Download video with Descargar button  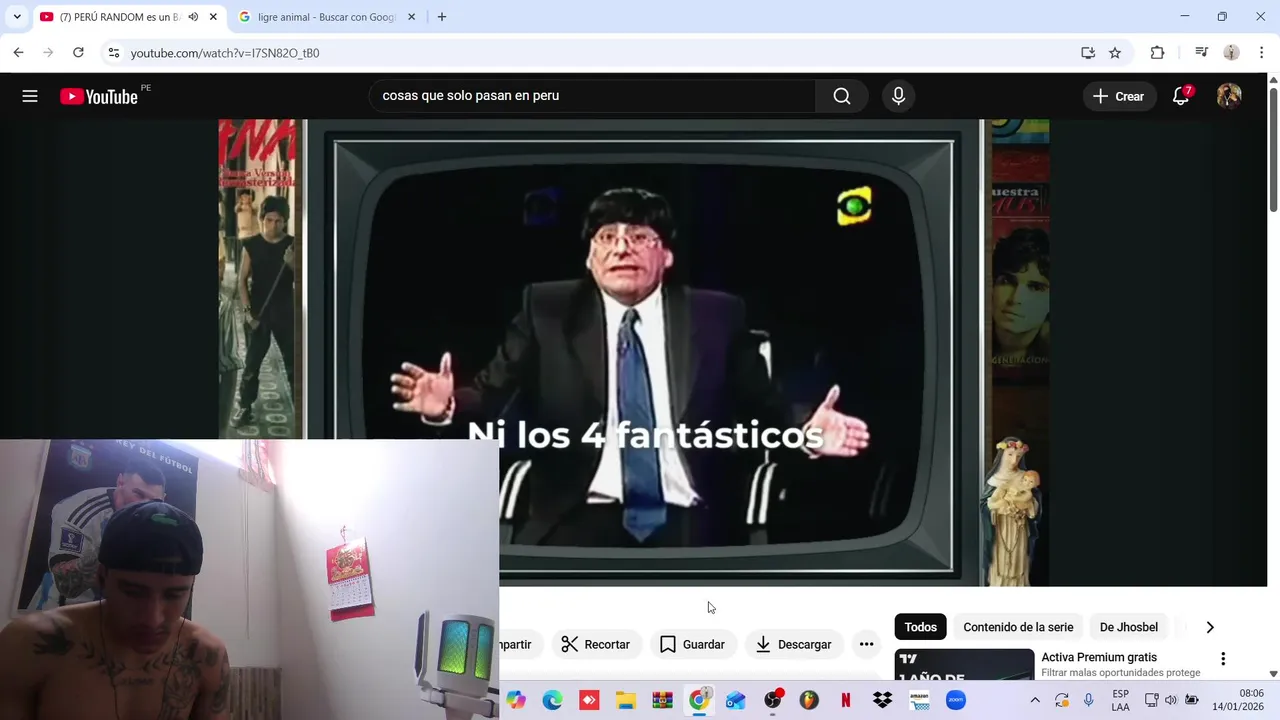pos(794,644)
